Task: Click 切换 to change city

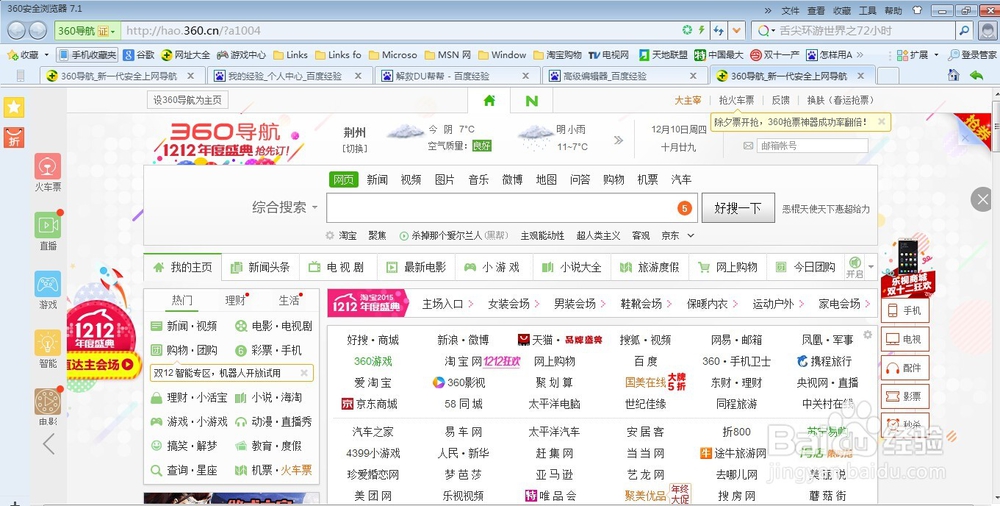Action: click(x=355, y=149)
